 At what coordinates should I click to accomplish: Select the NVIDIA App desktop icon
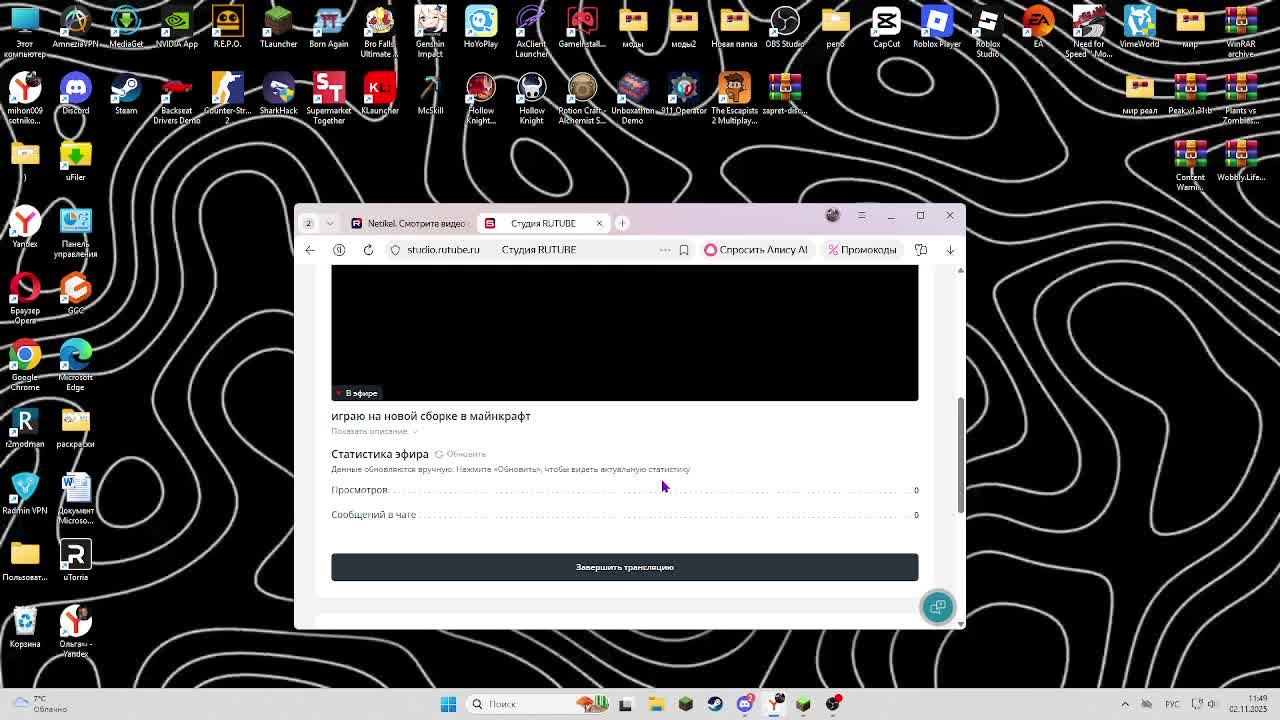[177, 27]
